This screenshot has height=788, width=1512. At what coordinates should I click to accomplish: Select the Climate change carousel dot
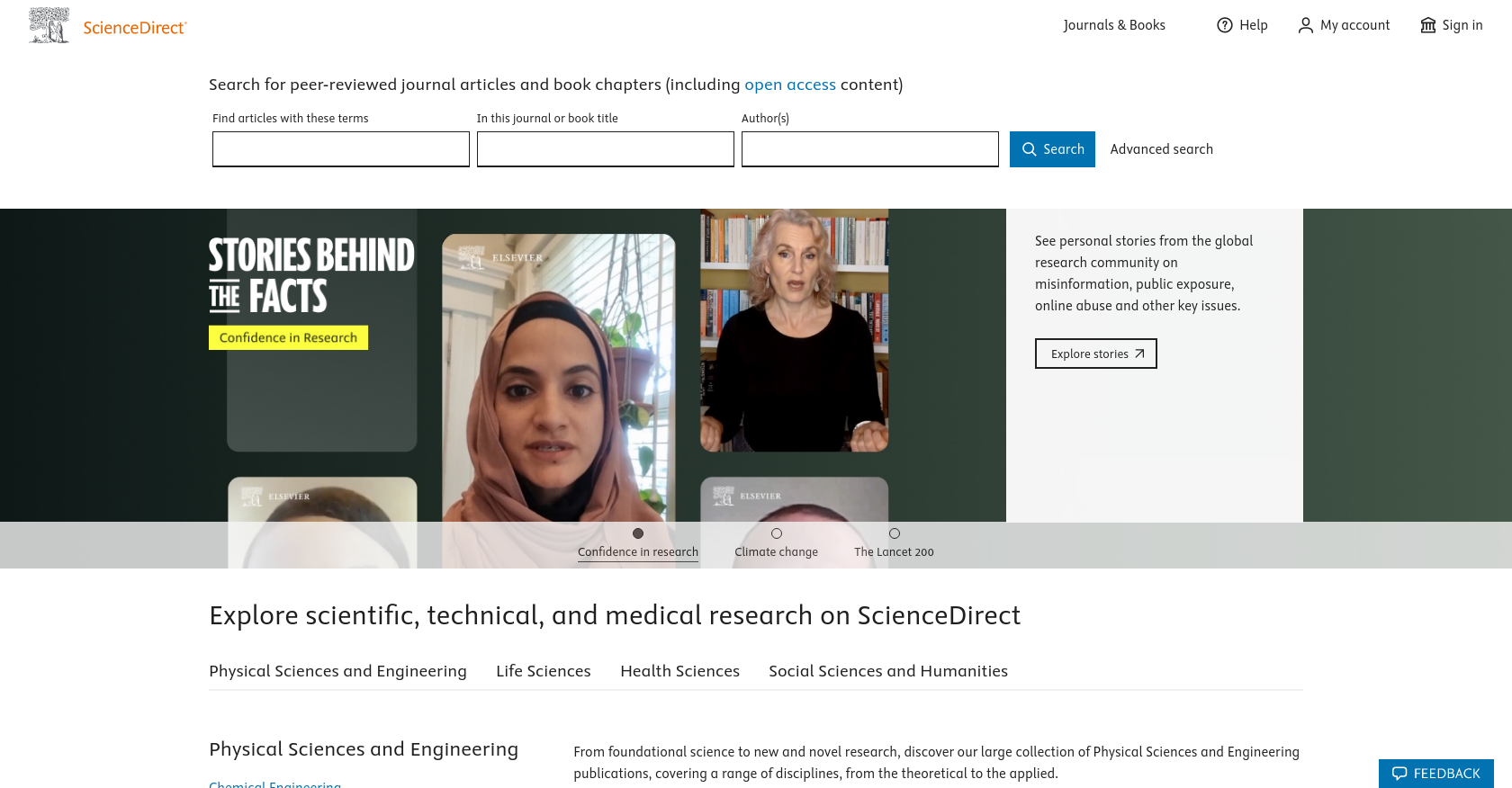point(777,533)
